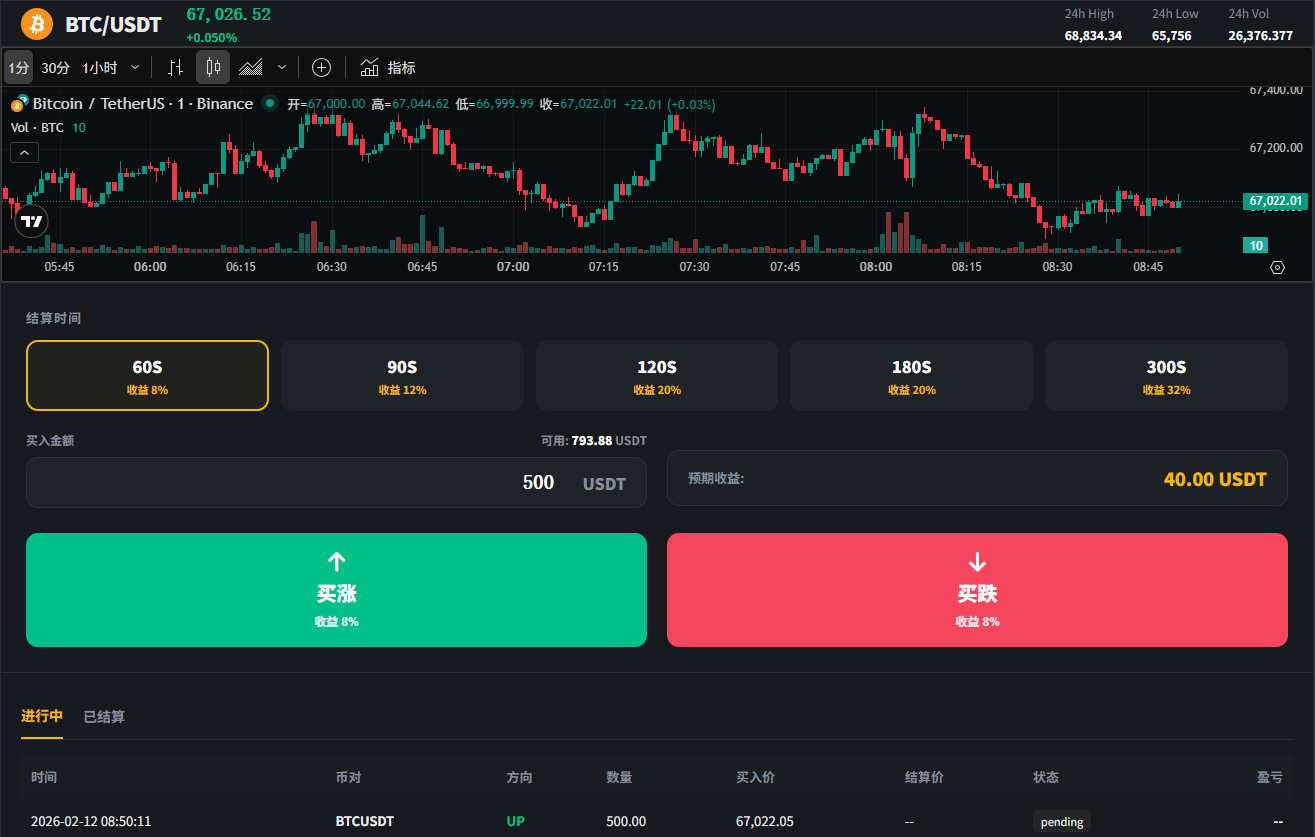The height and width of the screenshot is (837, 1315).
Task: Choose the 120S settlement time option
Action: [657, 375]
